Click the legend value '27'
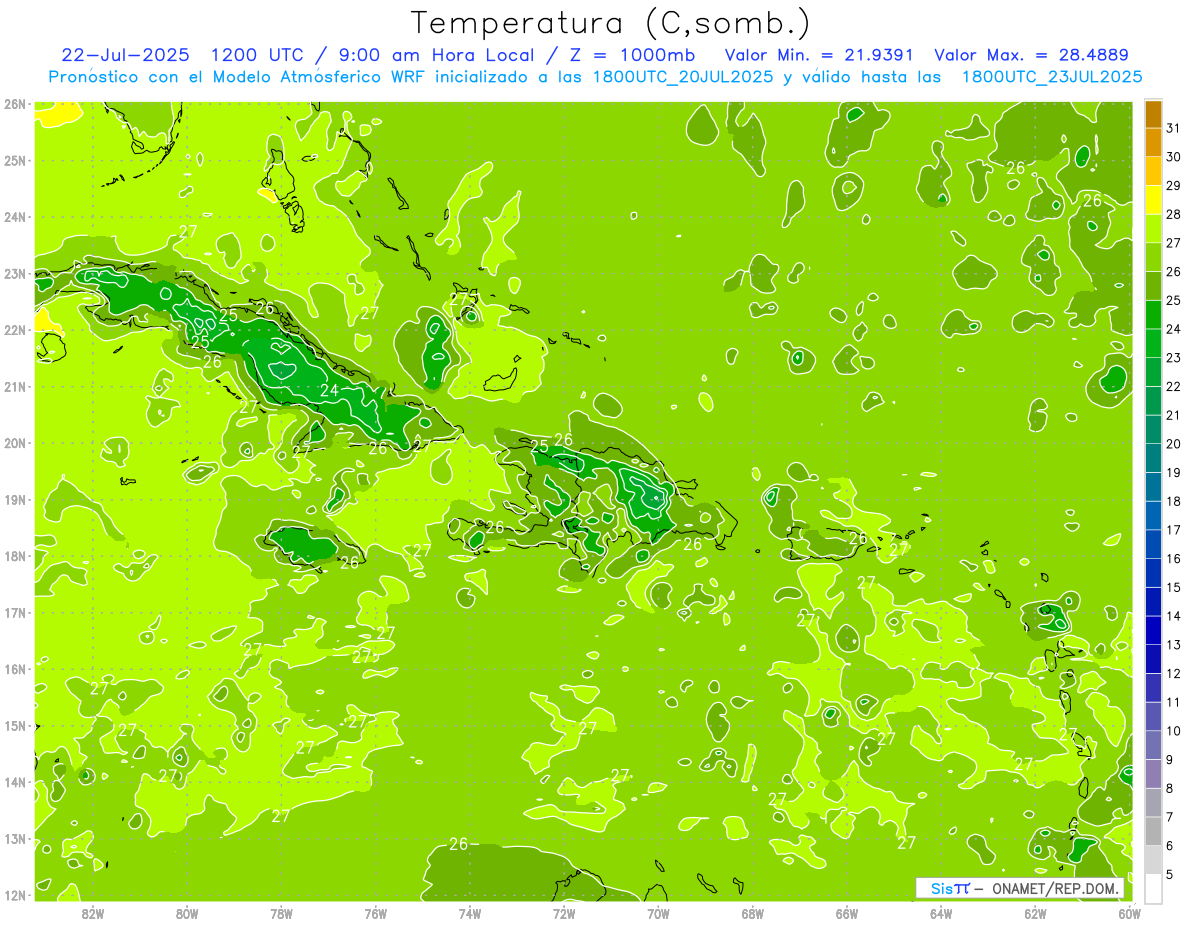The width and height of the screenshot is (1200, 927). click(x=1174, y=243)
